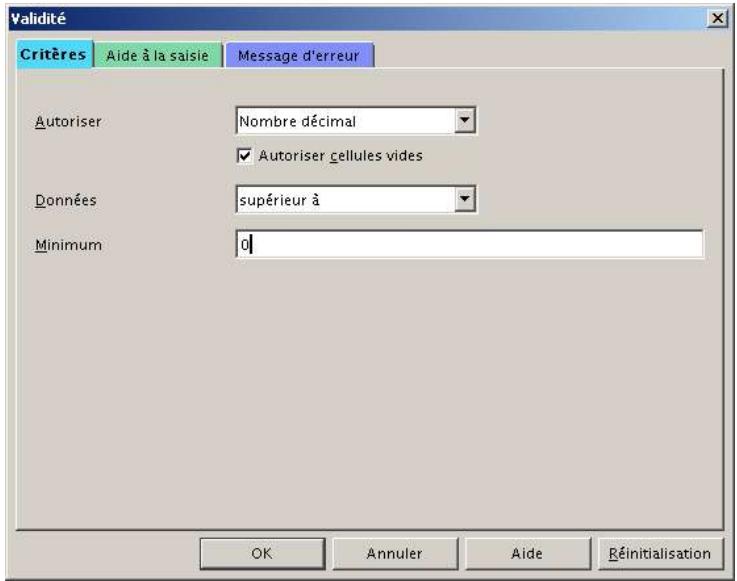Viewport: 737px width, 581px height.
Task: Open the Autoriser dropdown arrow
Action: [x=464, y=120]
